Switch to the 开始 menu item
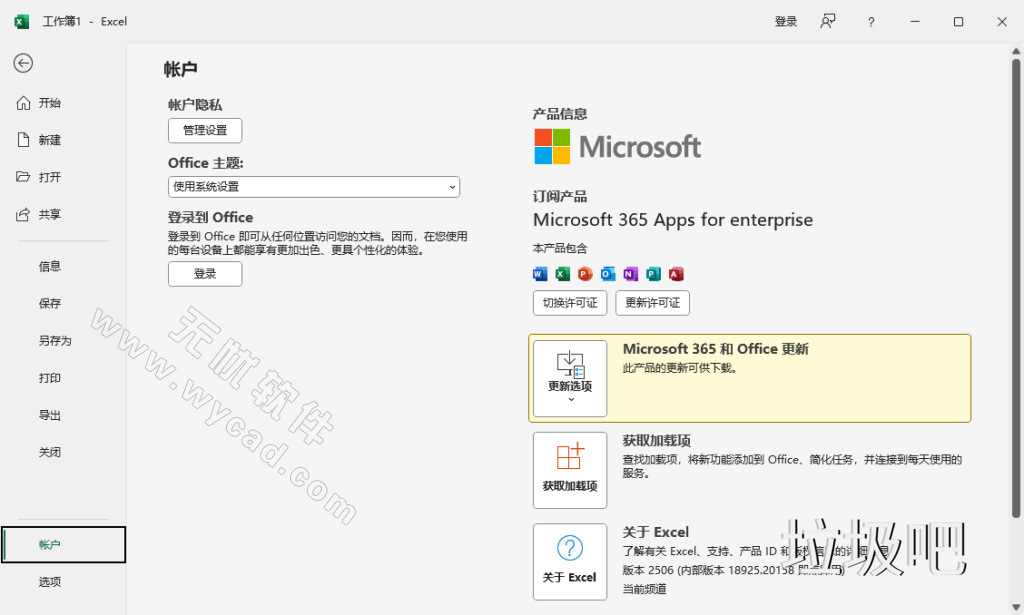This screenshot has width=1024, height=615. tap(48, 102)
